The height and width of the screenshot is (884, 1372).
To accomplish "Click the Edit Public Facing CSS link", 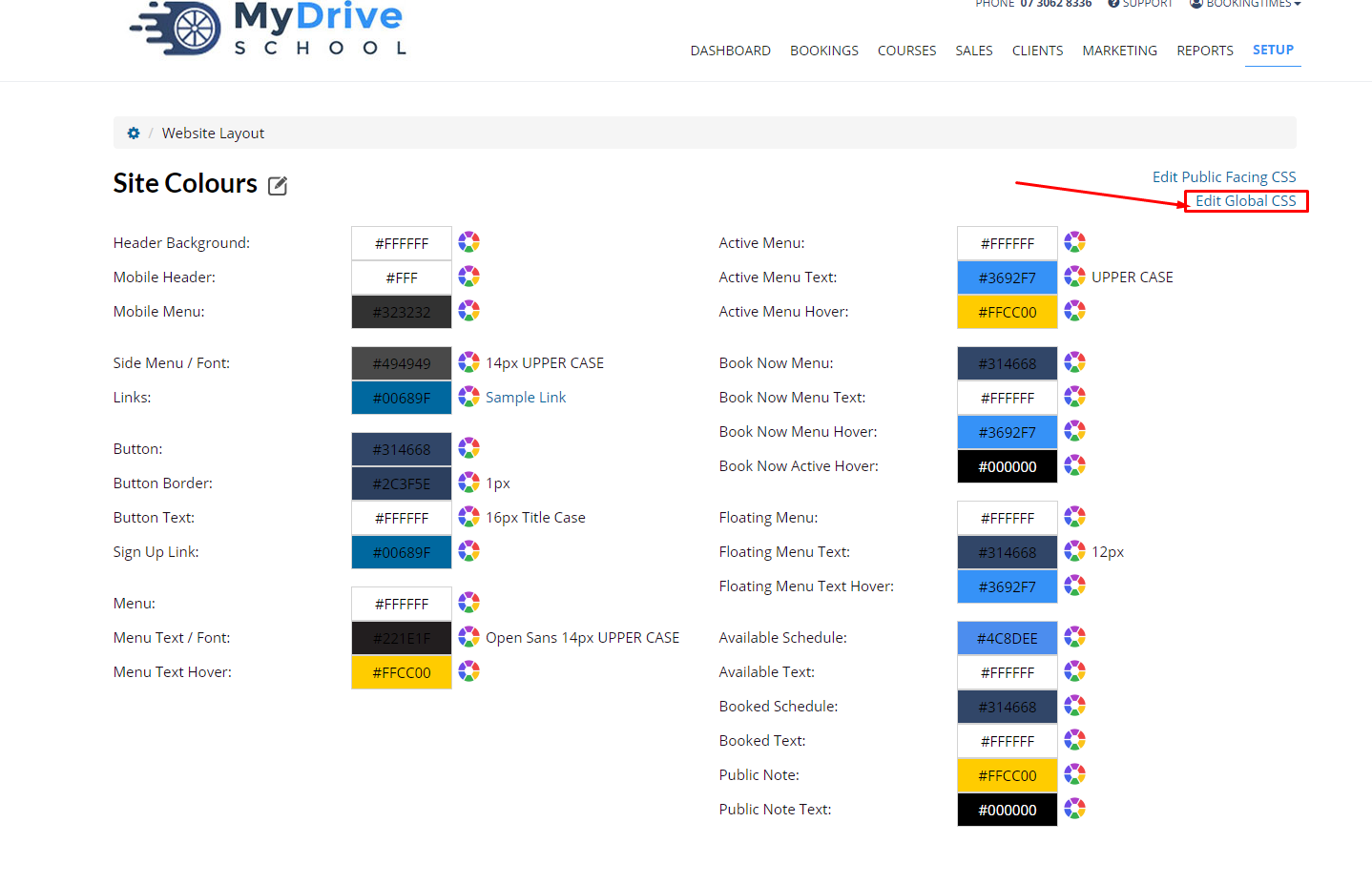I will click(1224, 176).
